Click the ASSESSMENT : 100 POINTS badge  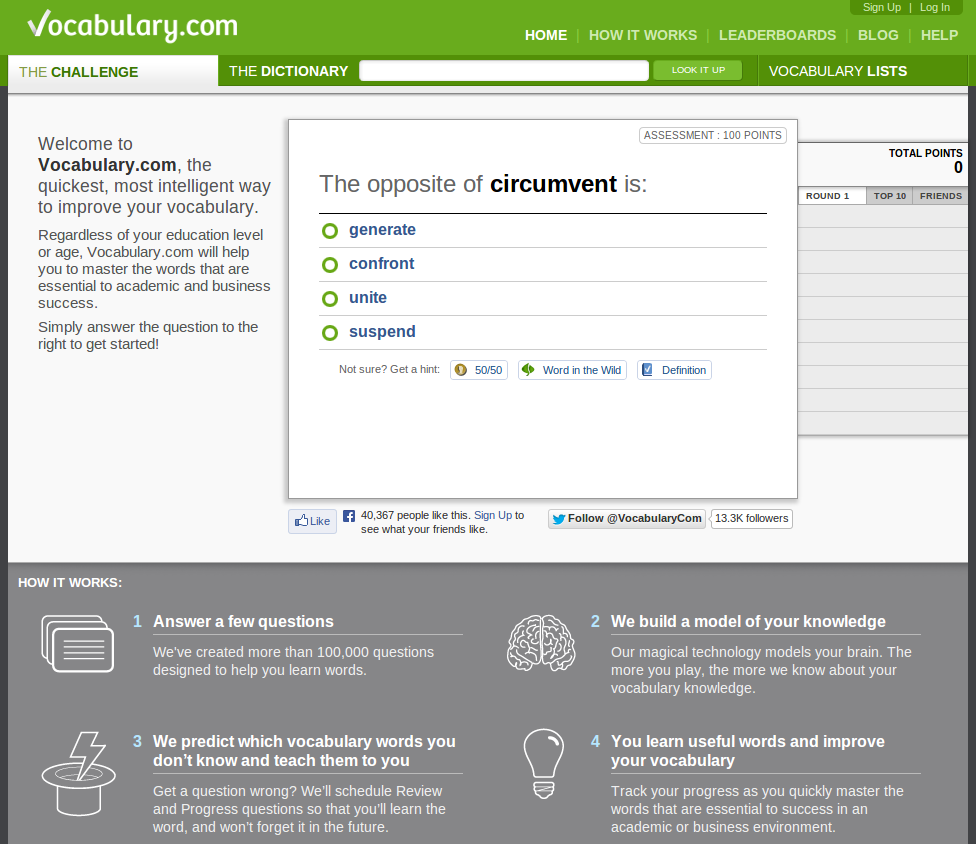click(x=713, y=136)
